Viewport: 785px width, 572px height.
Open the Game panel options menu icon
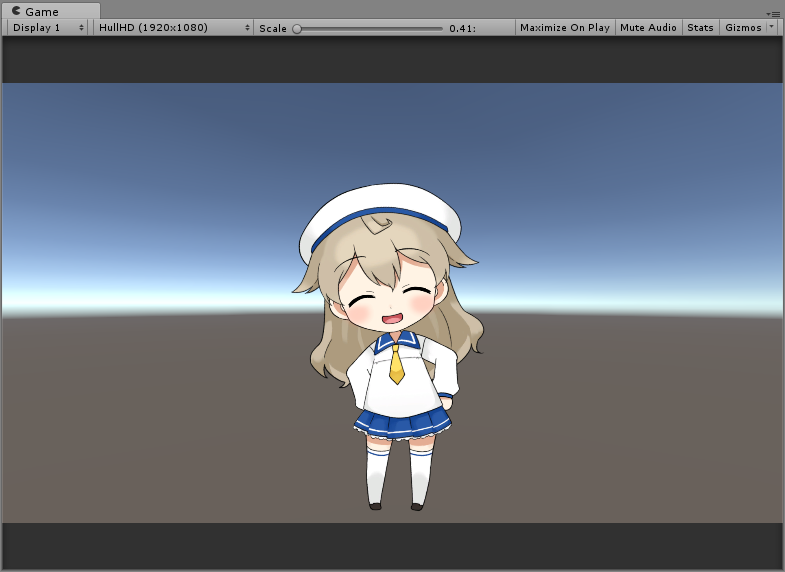(773, 14)
